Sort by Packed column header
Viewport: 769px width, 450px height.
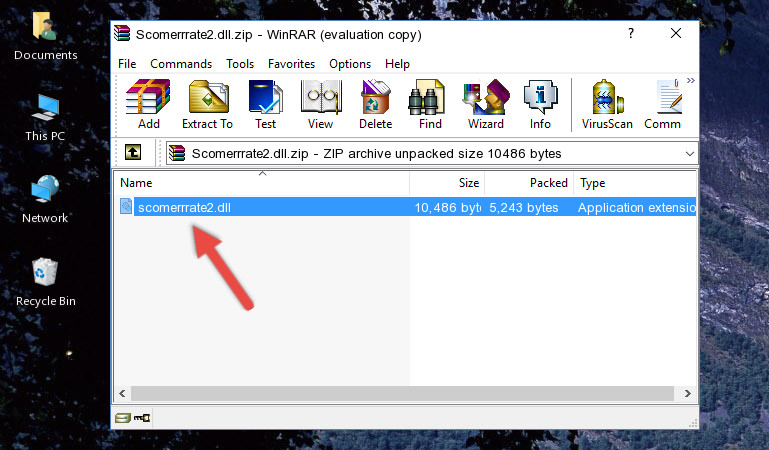point(529,183)
